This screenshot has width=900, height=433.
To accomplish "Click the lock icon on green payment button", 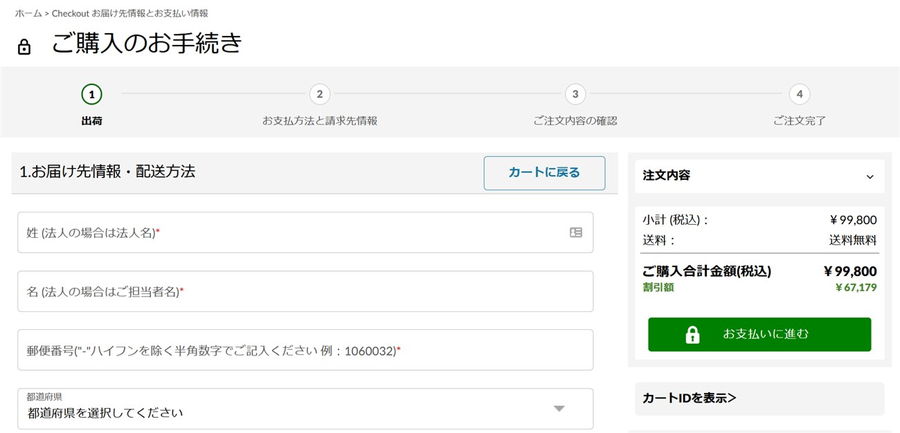I will [693, 334].
